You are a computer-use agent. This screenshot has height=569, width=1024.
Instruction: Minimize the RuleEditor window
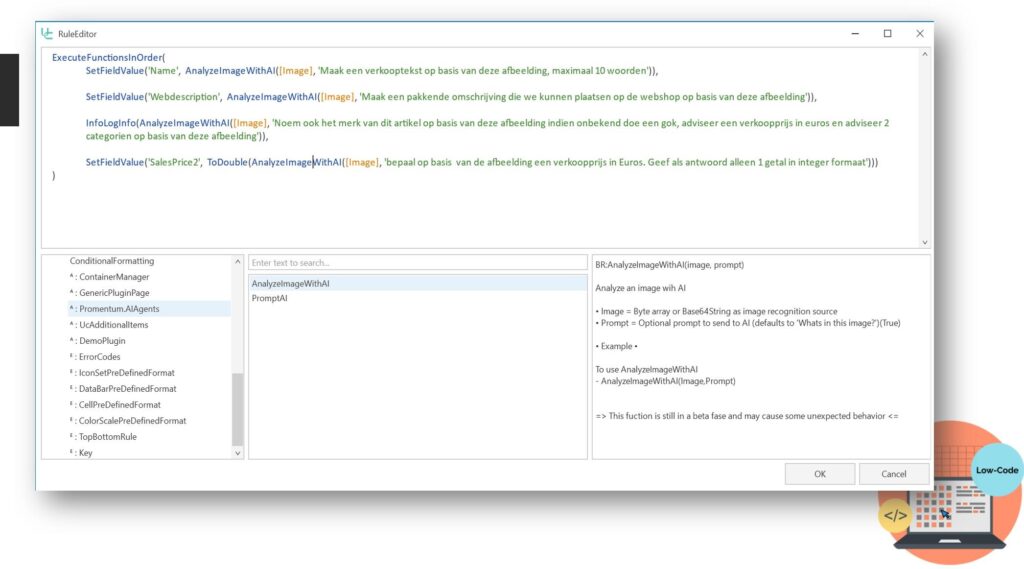point(855,33)
